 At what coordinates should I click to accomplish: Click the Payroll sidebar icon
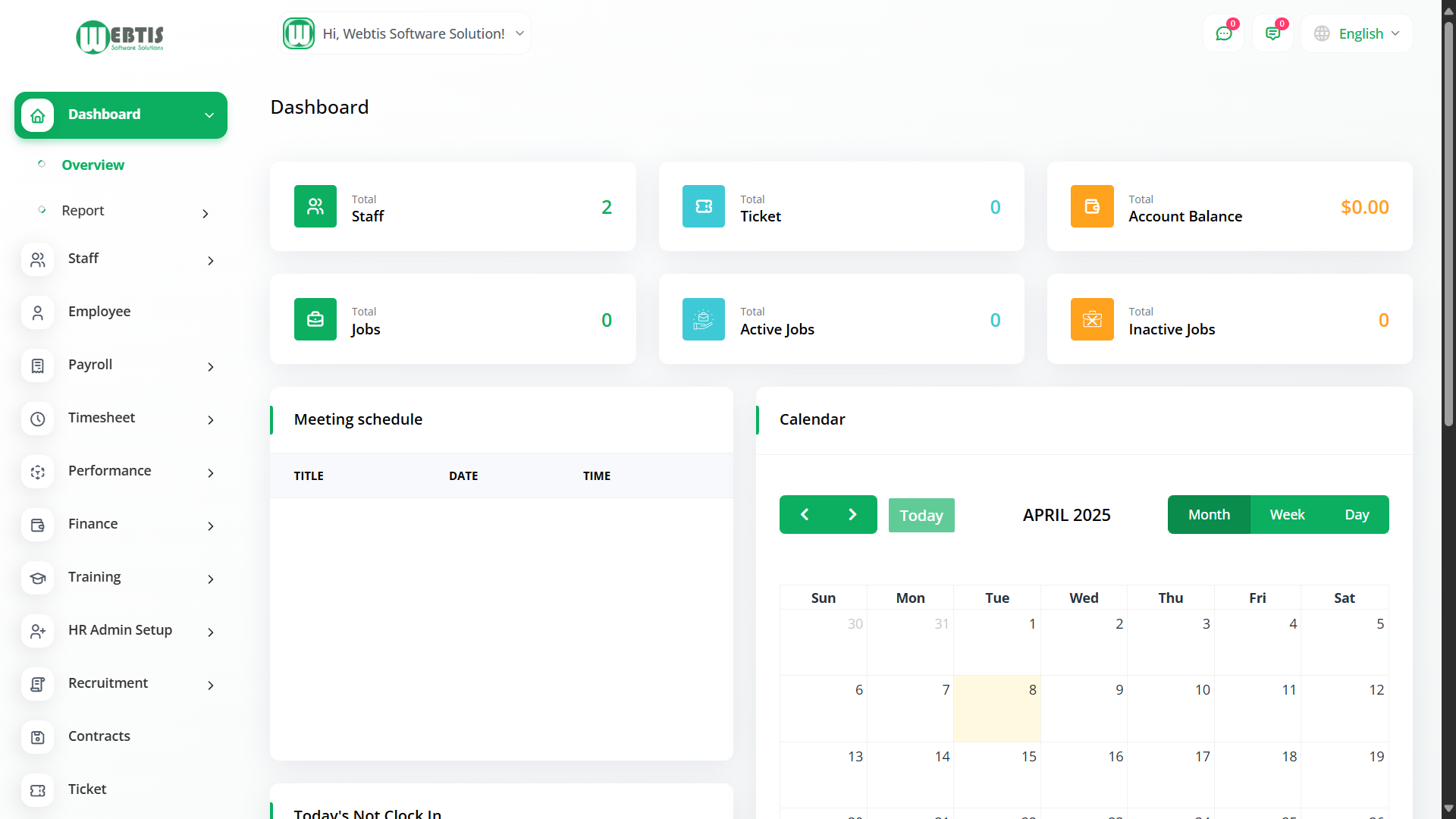(38, 366)
